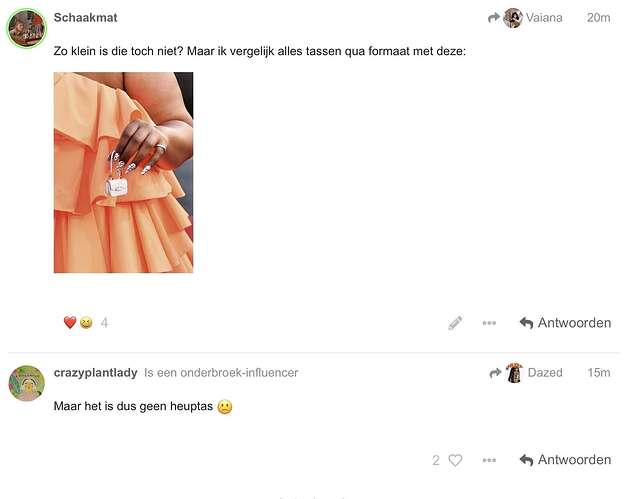Reply to crazyplantlady's post via Antwoorden
The image size is (643, 499).
[565, 460]
